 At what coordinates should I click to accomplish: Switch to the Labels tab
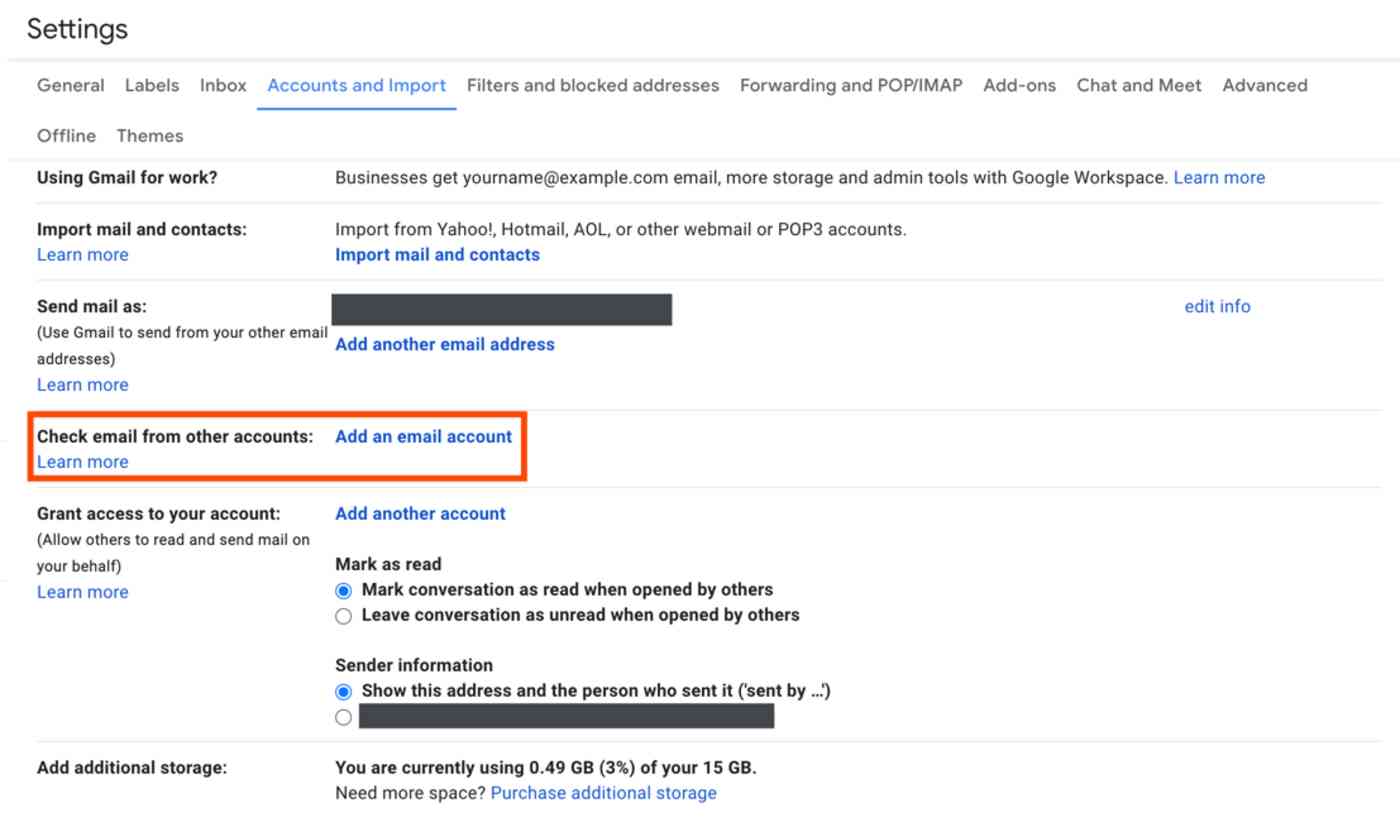click(152, 85)
